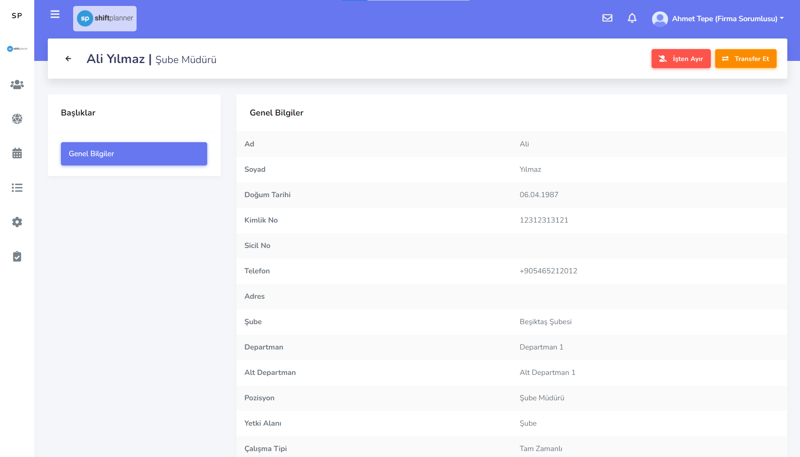
Task: Click the SP brand text in sidebar
Action: (x=17, y=16)
